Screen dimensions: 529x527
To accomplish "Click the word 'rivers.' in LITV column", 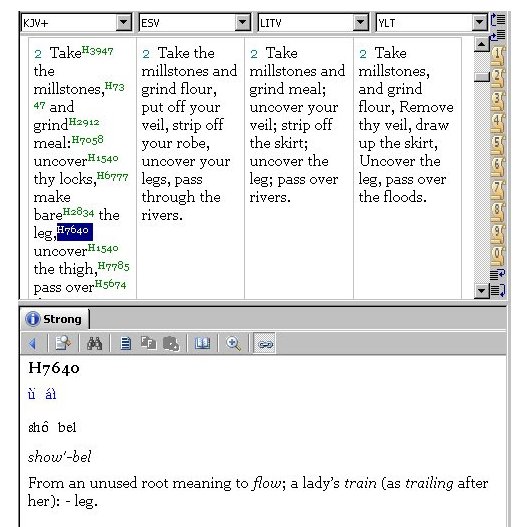I will pyautogui.click(x=270, y=197).
